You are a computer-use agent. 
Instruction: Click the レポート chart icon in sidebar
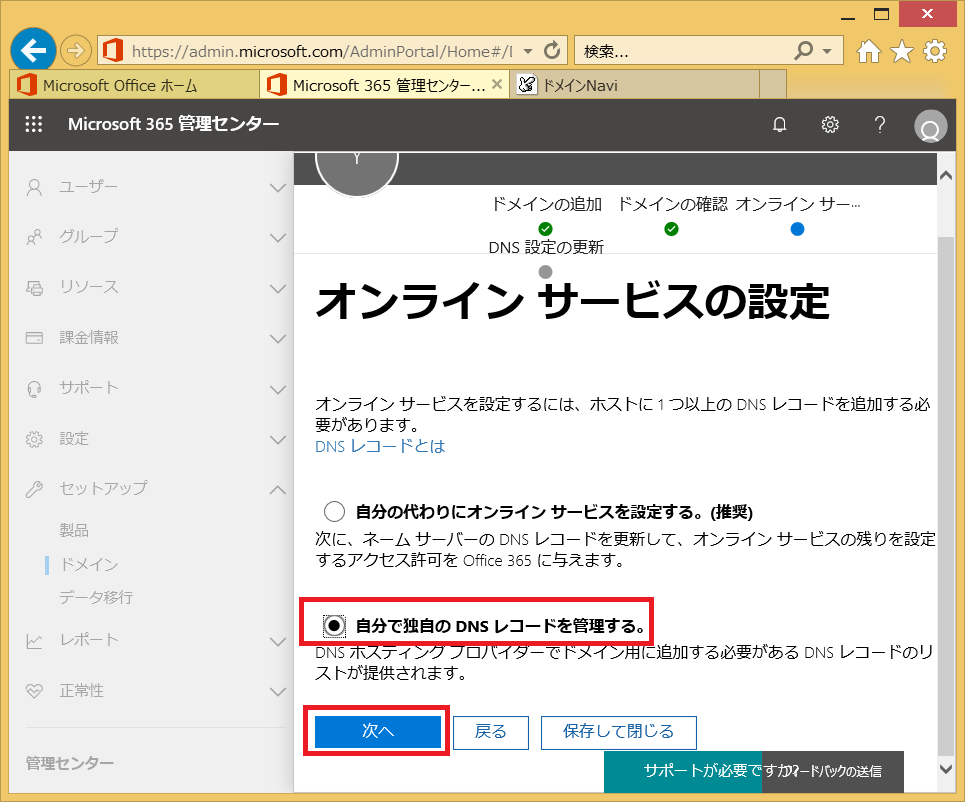coord(34,641)
